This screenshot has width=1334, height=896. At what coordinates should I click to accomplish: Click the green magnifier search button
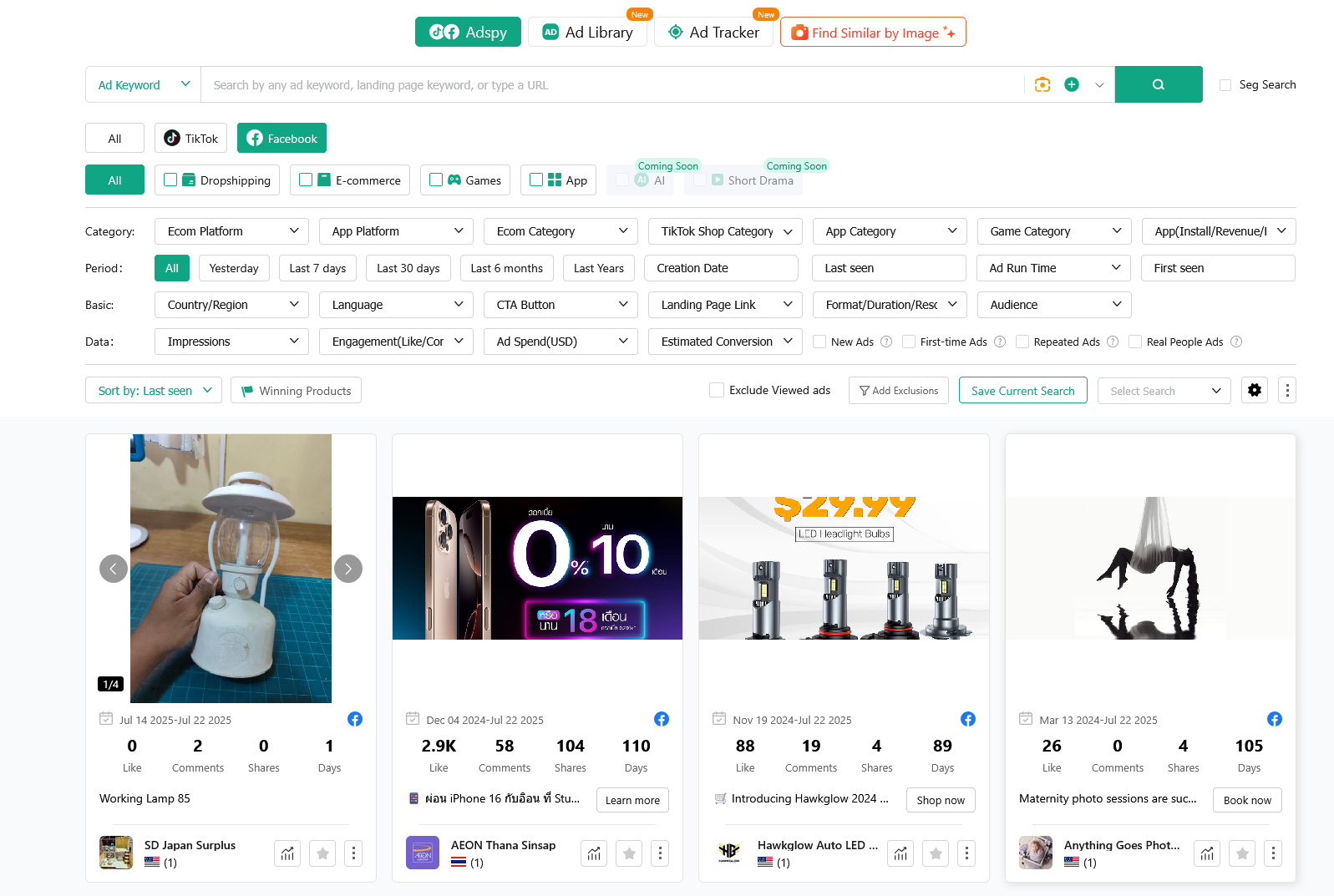pyautogui.click(x=1159, y=84)
